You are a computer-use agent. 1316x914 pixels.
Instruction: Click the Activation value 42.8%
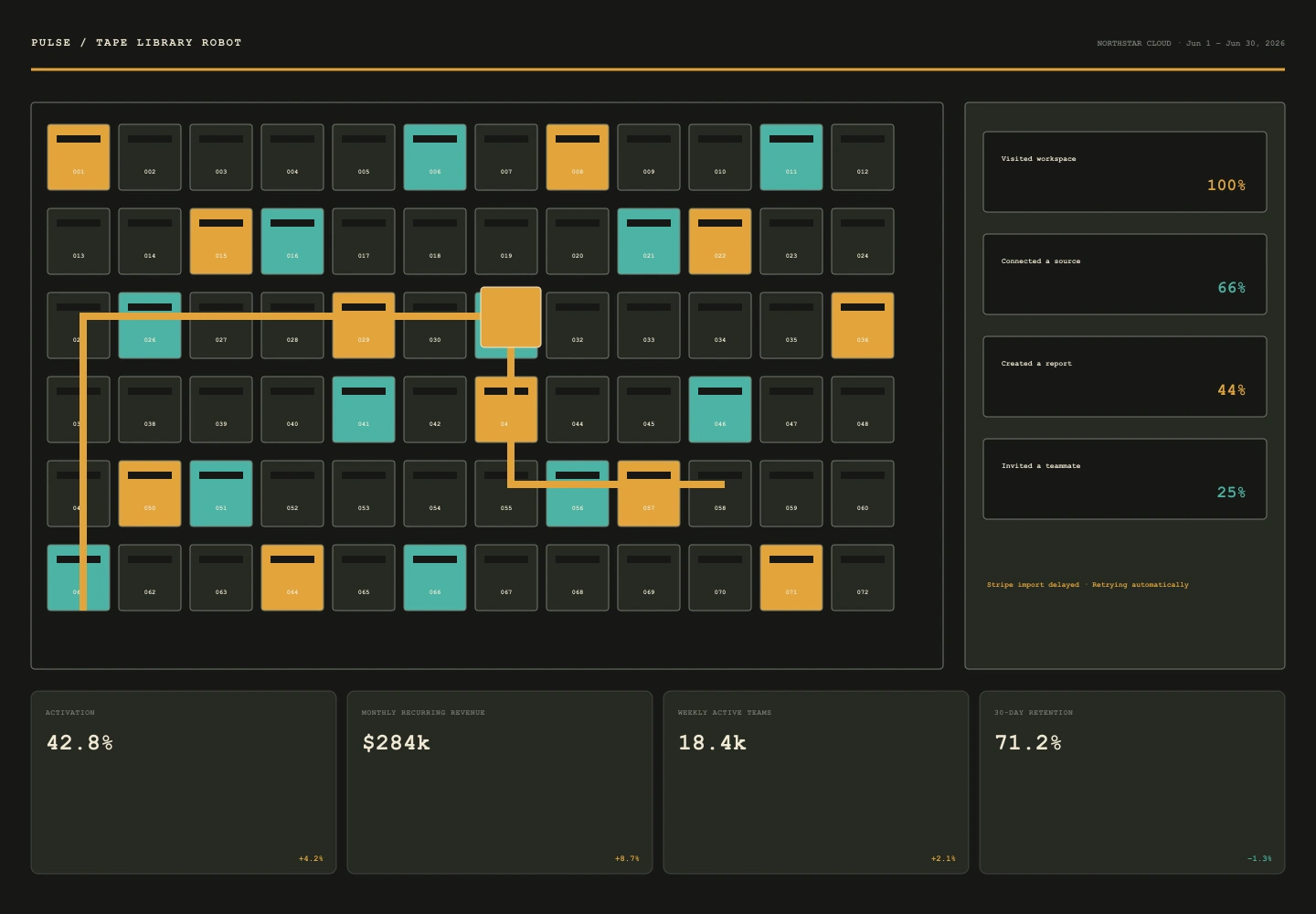coord(80,743)
